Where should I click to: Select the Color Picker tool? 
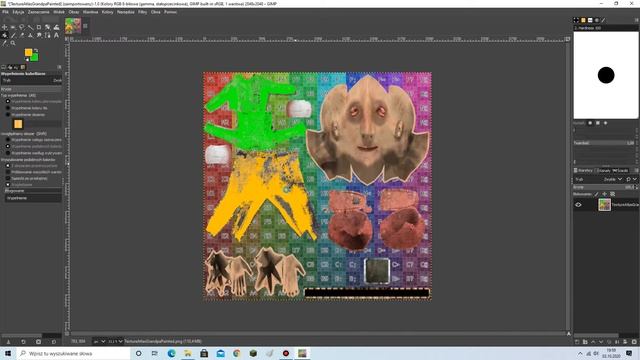tap(4, 43)
